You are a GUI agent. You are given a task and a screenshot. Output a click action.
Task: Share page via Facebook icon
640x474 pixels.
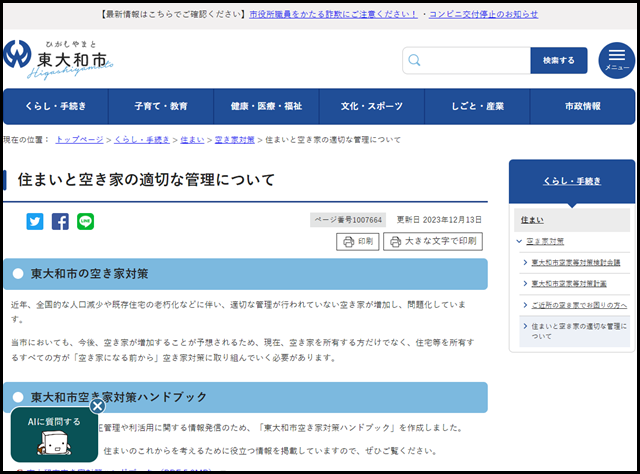60,222
